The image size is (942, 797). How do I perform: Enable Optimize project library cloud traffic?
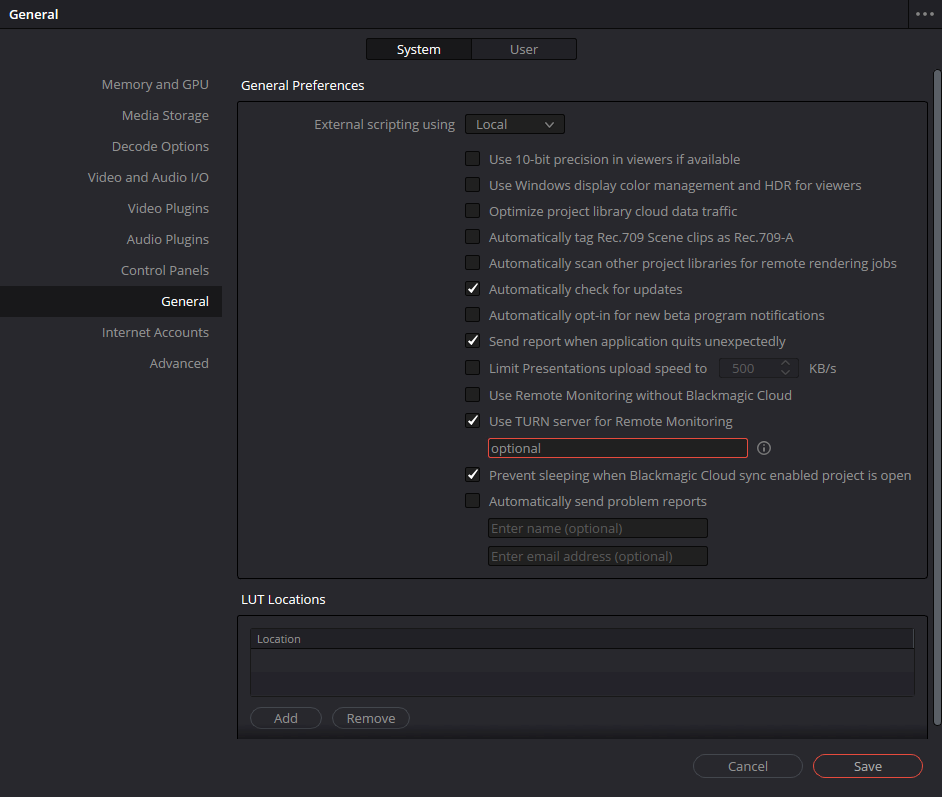coord(473,210)
